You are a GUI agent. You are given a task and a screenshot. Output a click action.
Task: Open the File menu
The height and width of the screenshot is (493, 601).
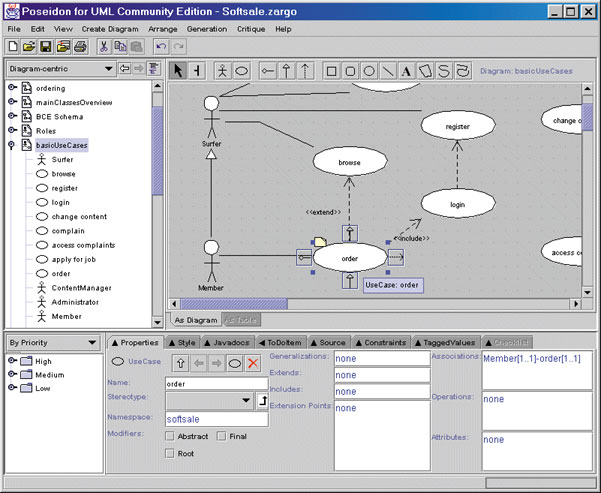[x=14, y=29]
